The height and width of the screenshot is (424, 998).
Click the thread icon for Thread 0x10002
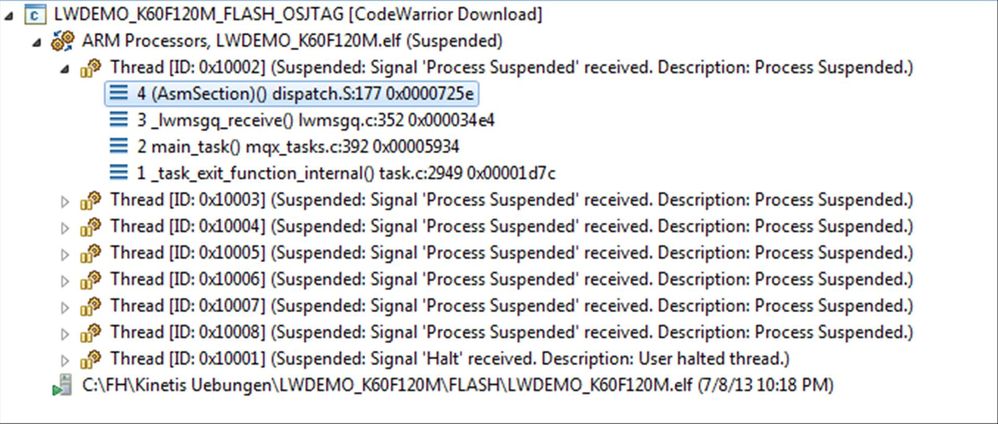coord(92,68)
